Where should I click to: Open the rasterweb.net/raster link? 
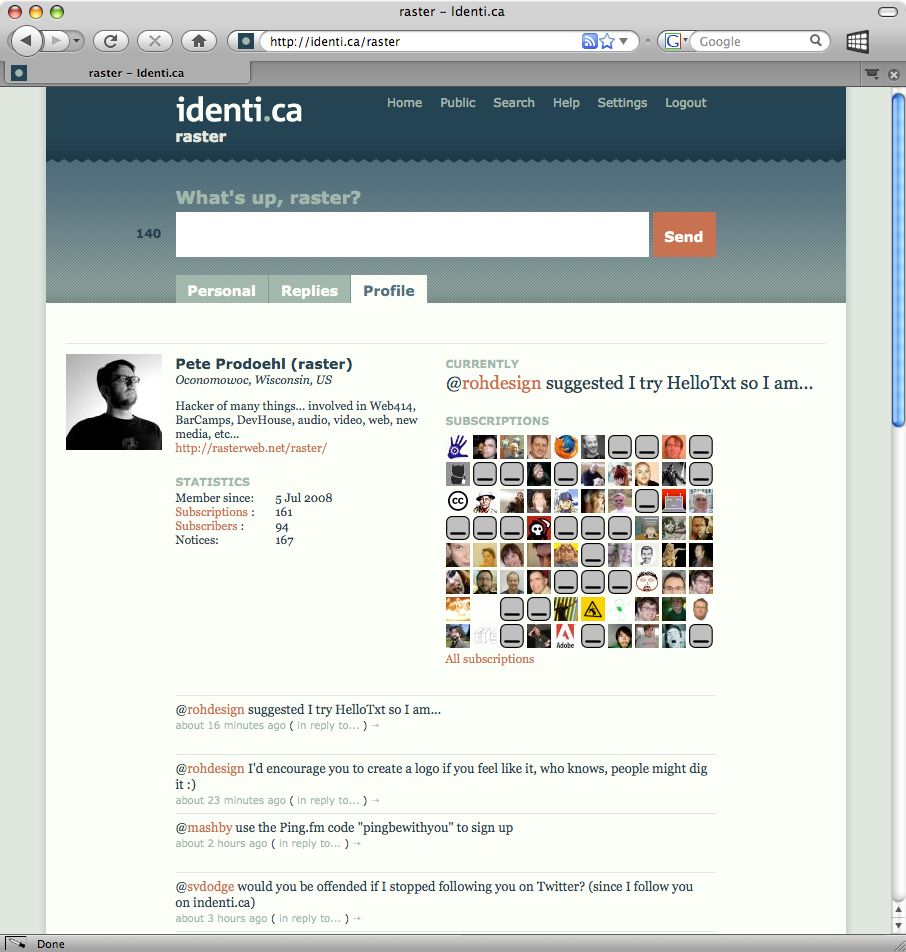pos(251,448)
